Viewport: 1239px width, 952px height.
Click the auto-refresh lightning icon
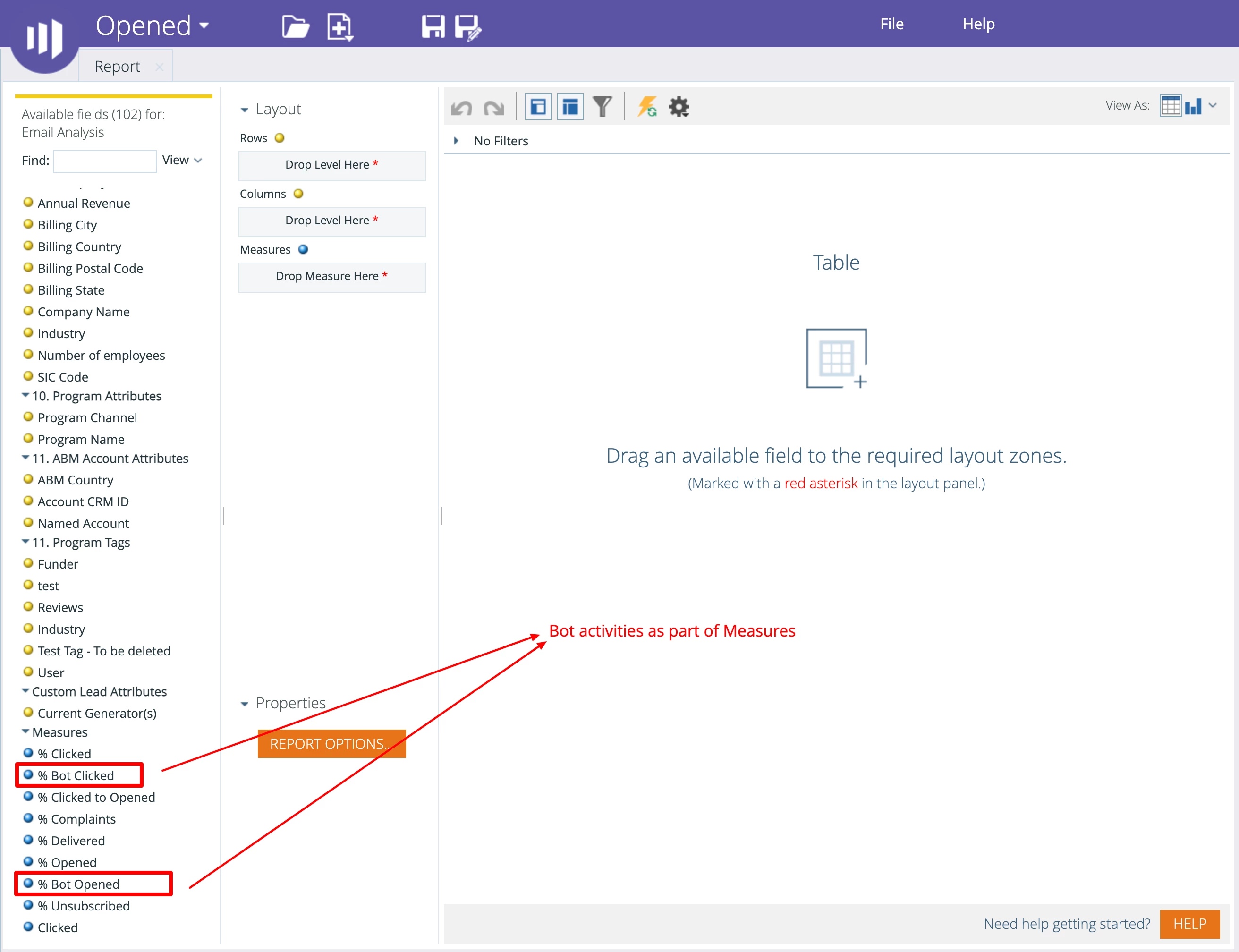[647, 107]
